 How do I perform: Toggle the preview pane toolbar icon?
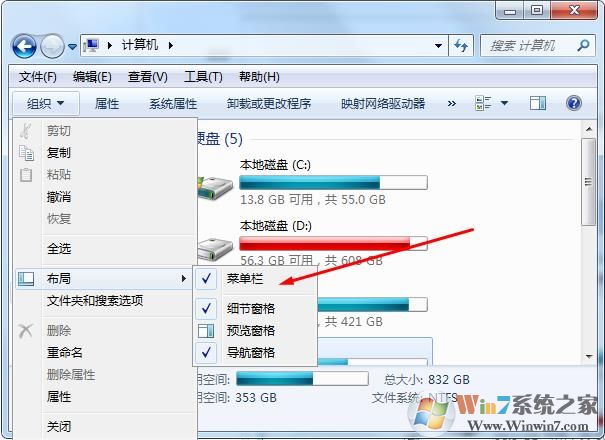pyautogui.click(x=538, y=103)
